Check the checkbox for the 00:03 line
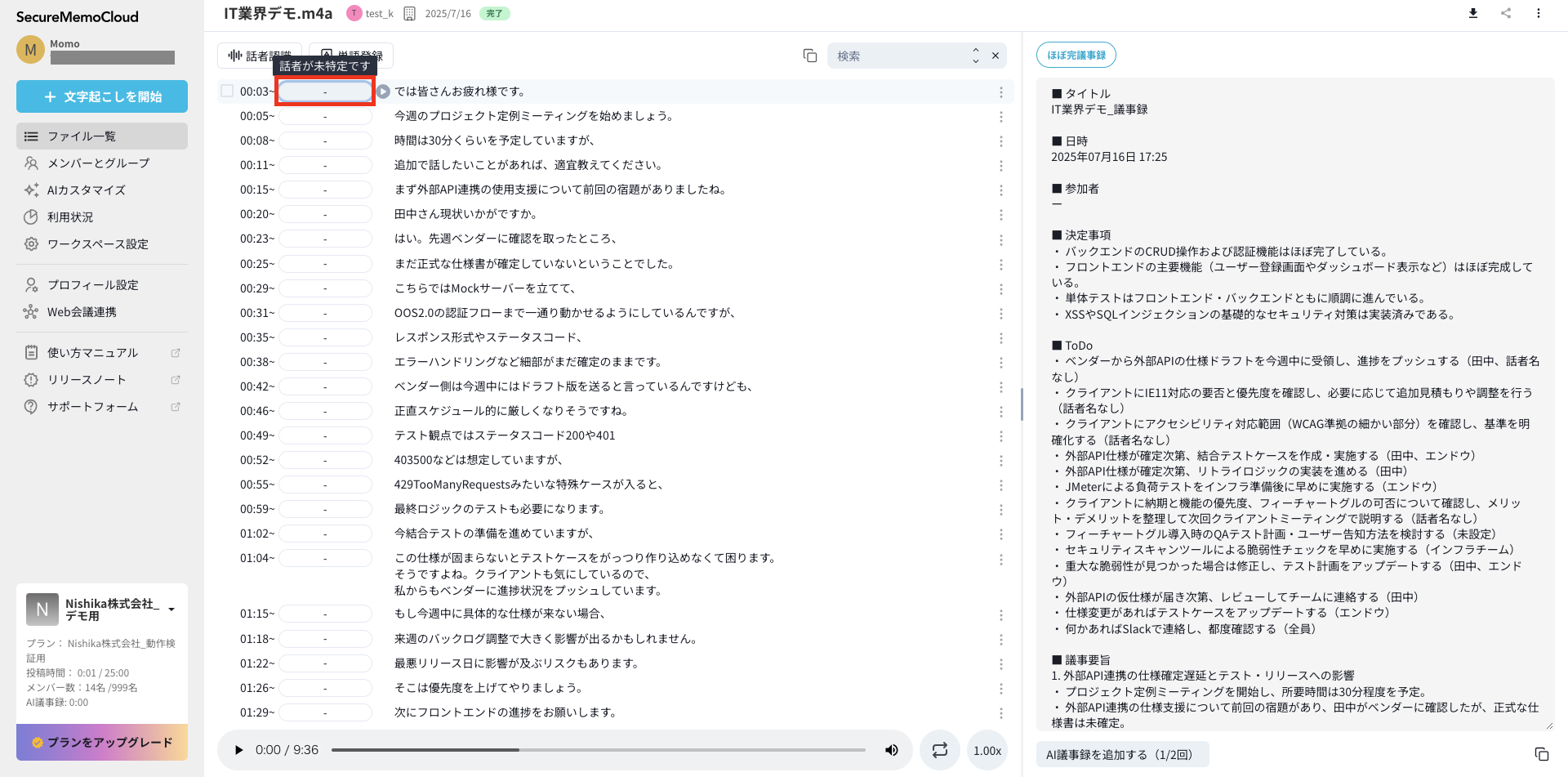This screenshot has width=1568, height=777. pyautogui.click(x=227, y=92)
